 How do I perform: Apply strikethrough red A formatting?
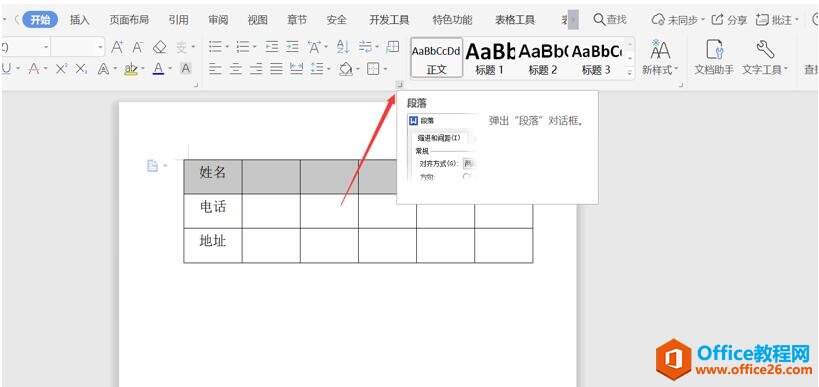click(x=34, y=68)
